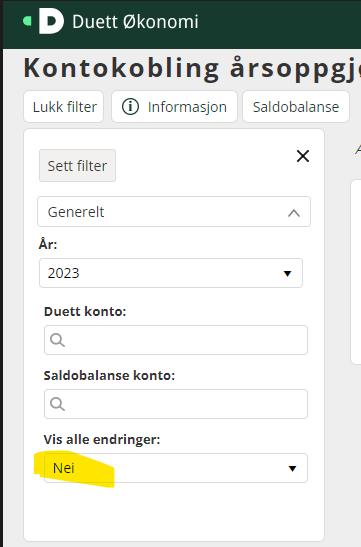Image resolution: width=361 pixels, height=547 pixels.
Task: Open the Informasjon item
Action: (x=174, y=107)
